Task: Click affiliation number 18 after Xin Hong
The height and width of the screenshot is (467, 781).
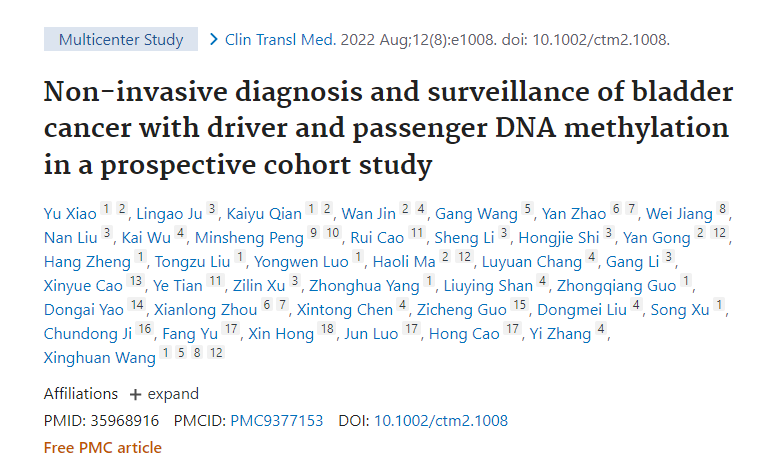Action: pos(326,330)
